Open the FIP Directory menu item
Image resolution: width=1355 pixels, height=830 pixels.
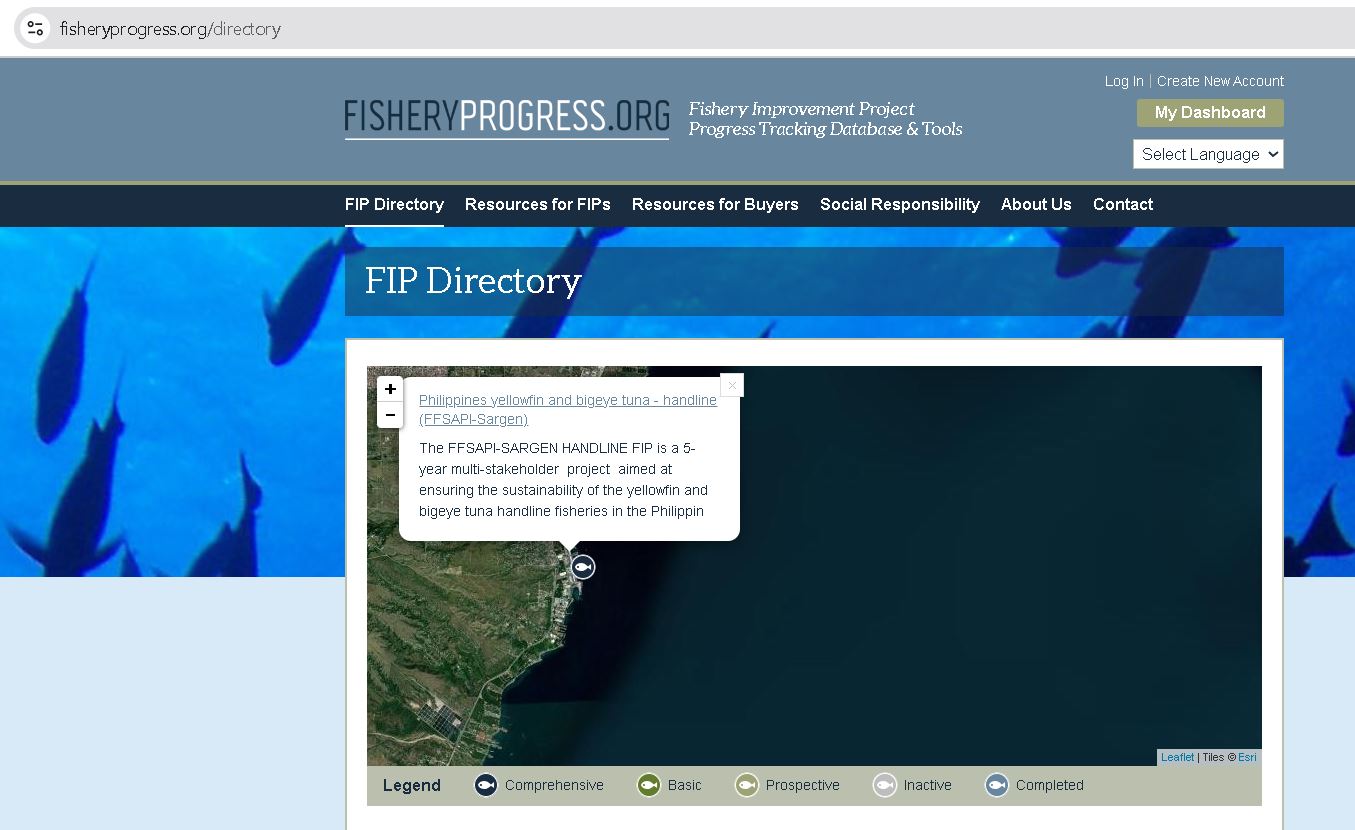[394, 204]
